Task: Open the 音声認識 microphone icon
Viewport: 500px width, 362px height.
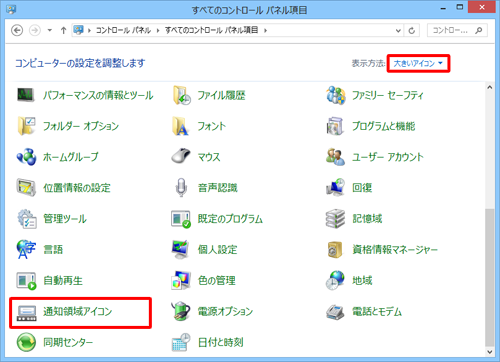Action: [x=181, y=187]
